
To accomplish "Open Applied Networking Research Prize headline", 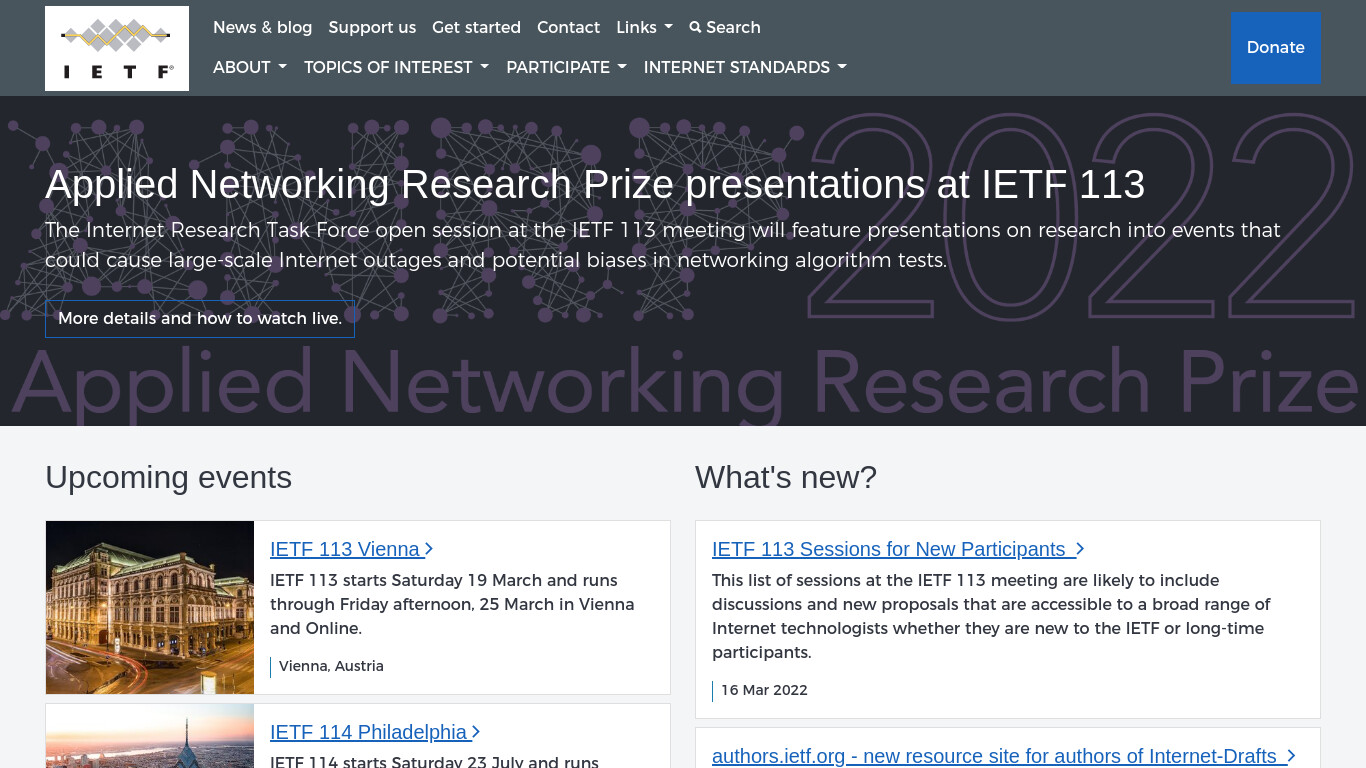I will (x=595, y=184).
